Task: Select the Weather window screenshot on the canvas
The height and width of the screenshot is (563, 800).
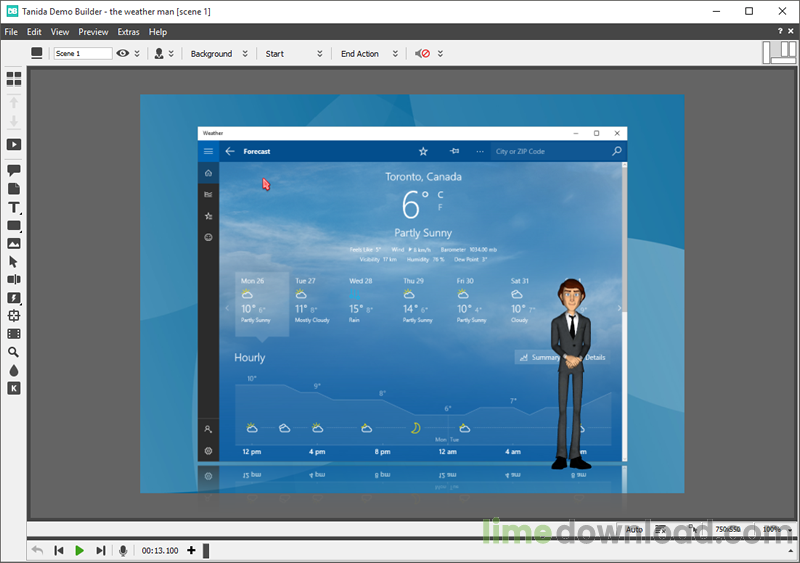Action: pyautogui.click(x=412, y=293)
